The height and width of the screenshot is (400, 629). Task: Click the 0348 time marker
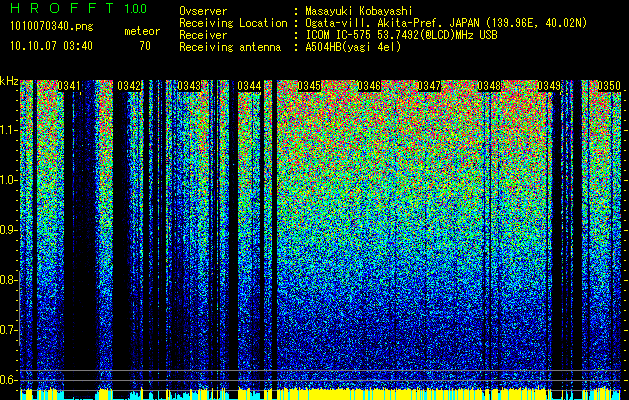[x=489, y=86]
